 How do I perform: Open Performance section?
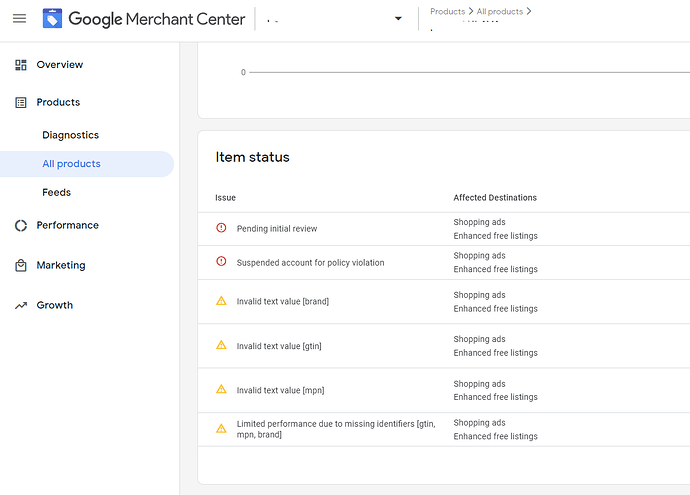[67, 225]
